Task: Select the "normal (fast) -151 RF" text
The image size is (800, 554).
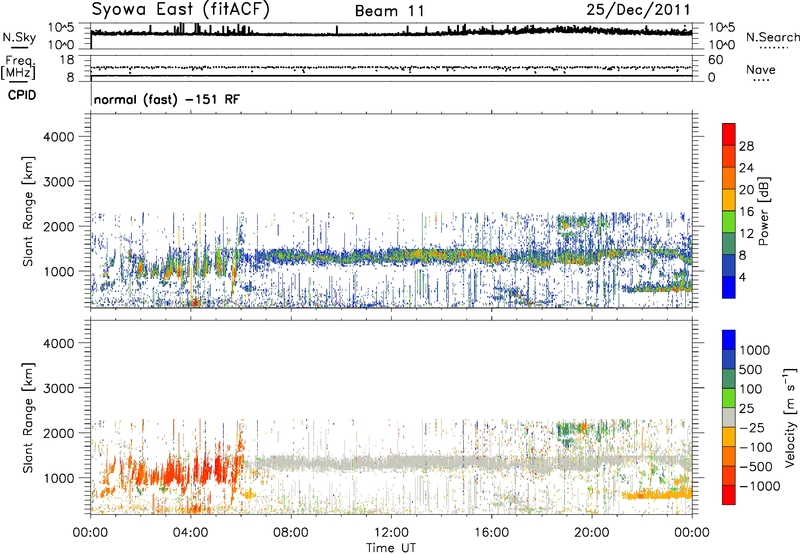Action: pos(166,99)
